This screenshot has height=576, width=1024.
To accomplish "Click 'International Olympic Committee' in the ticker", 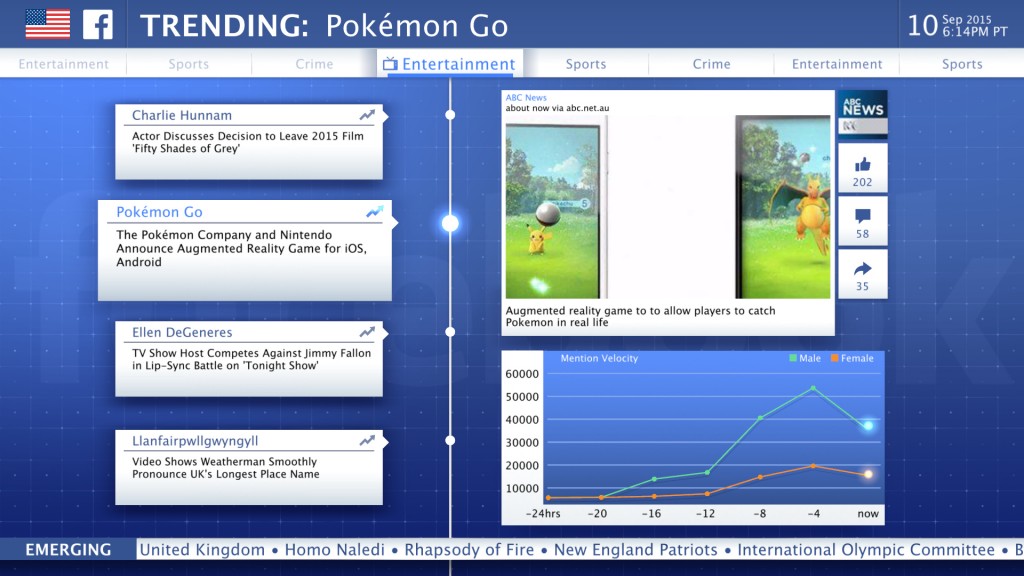I will click(x=866, y=550).
